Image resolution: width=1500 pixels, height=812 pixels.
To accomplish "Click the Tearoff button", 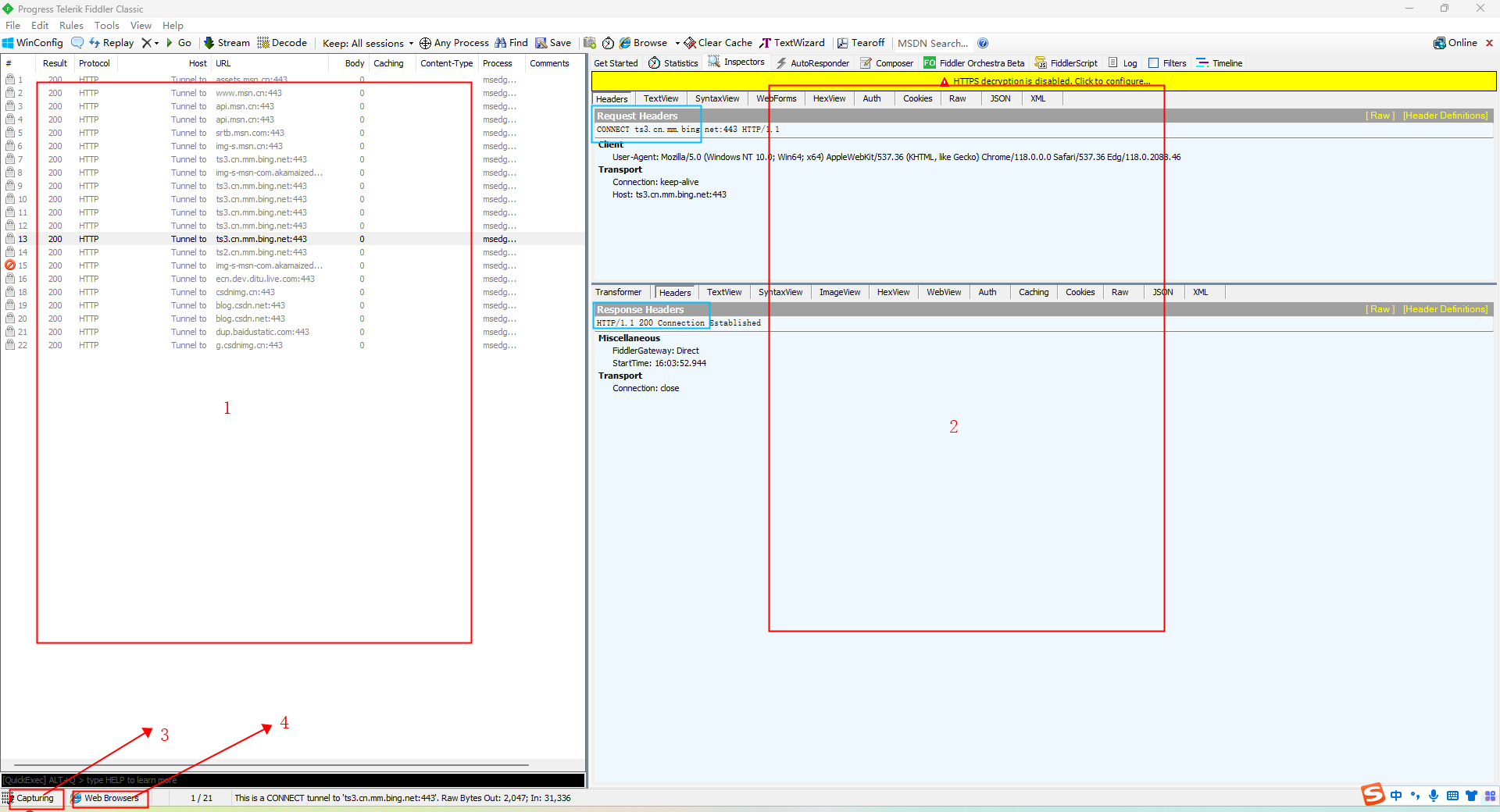I will pos(861,43).
